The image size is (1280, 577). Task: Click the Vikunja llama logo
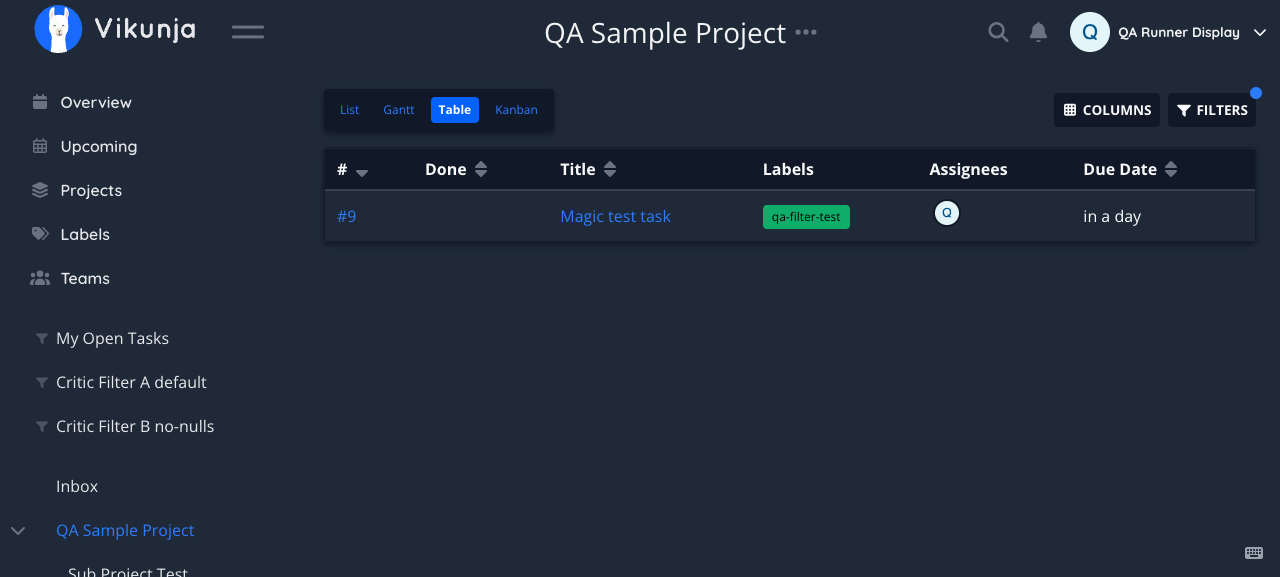pyautogui.click(x=58, y=29)
